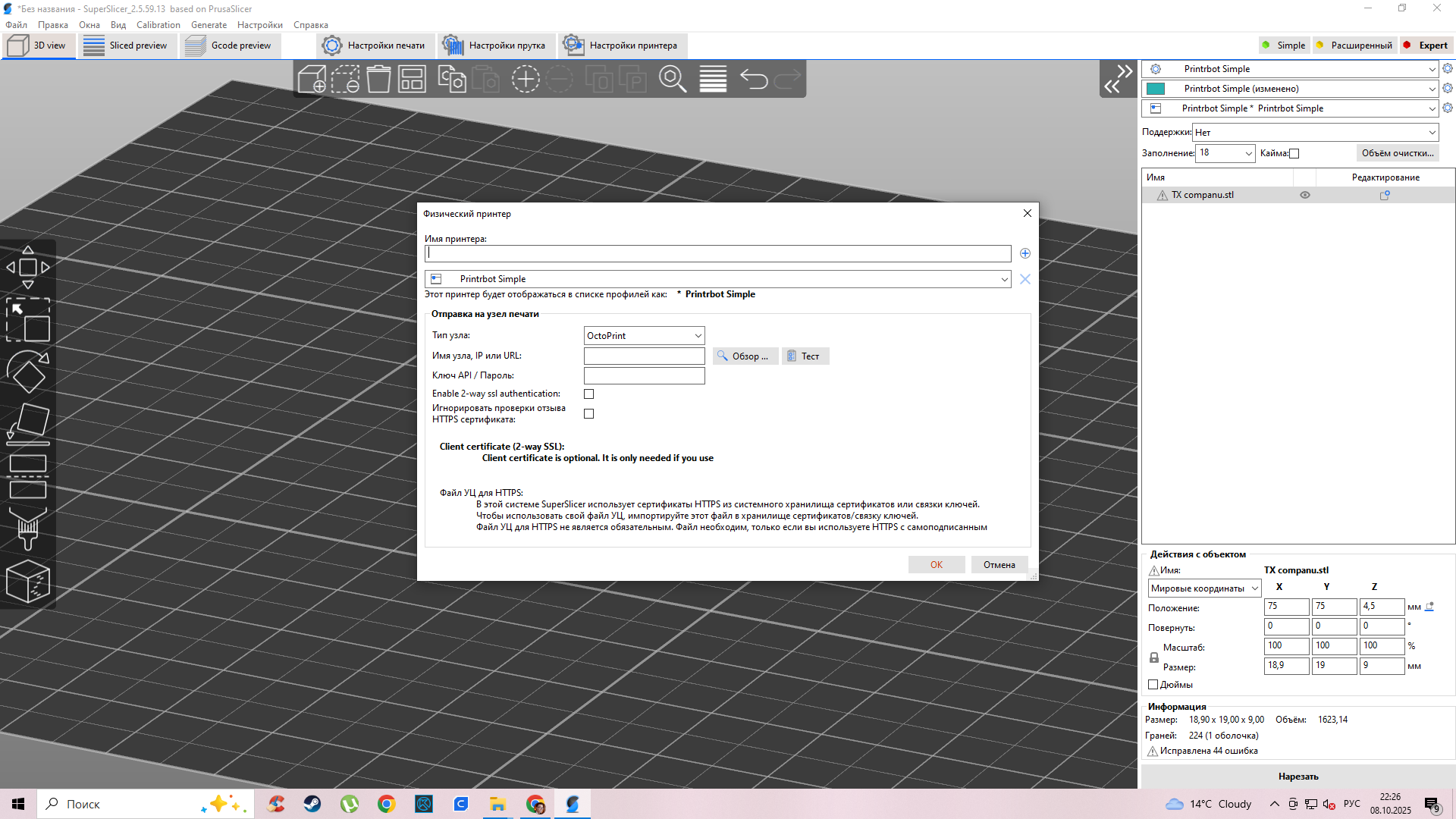Click the teal filament color swatch

tap(1156, 89)
